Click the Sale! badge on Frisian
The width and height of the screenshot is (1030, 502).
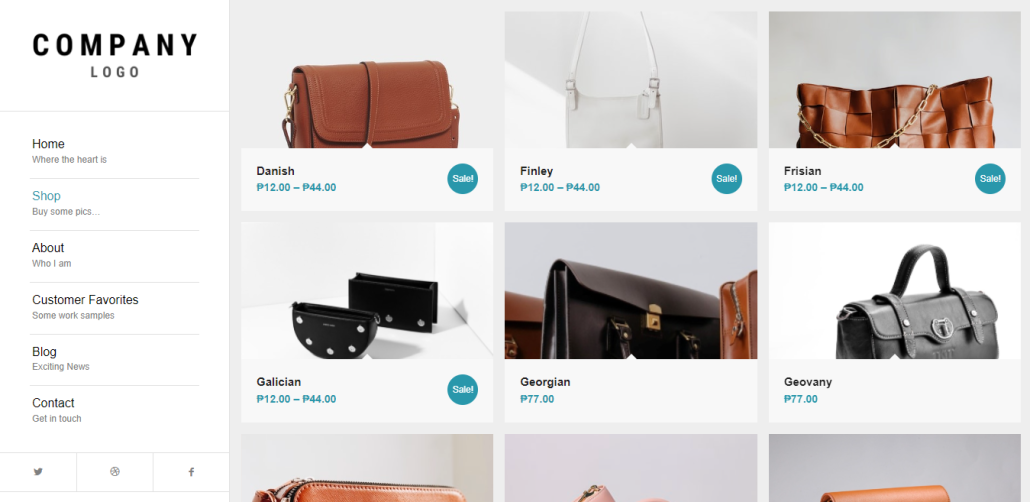point(990,179)
